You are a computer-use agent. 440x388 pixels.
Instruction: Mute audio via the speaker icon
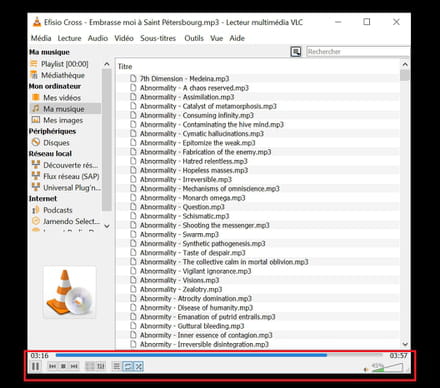[x=366, y=369]
